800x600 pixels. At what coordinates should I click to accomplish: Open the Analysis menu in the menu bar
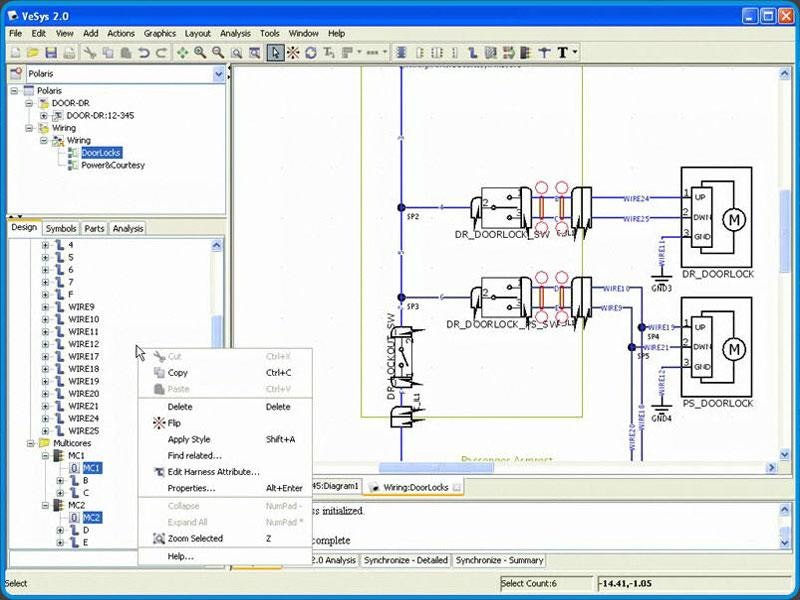235,33
